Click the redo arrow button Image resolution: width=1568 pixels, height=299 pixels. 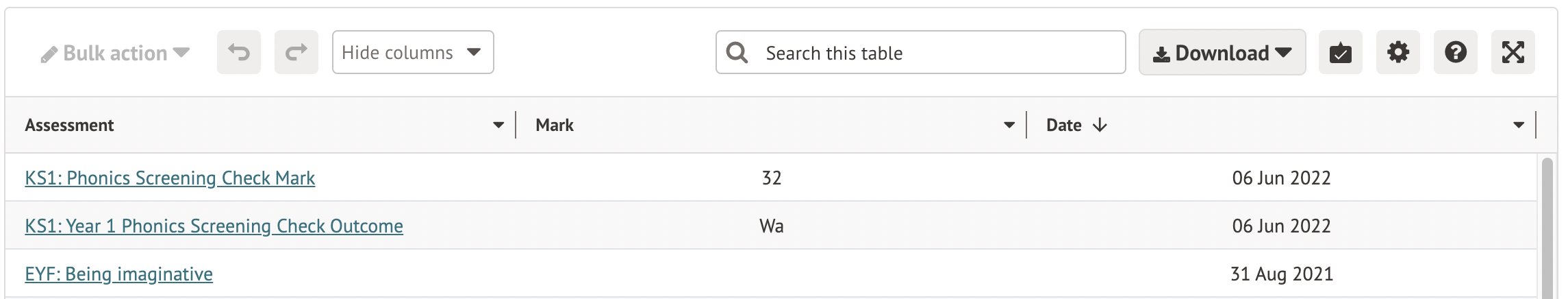click(296, 52)
